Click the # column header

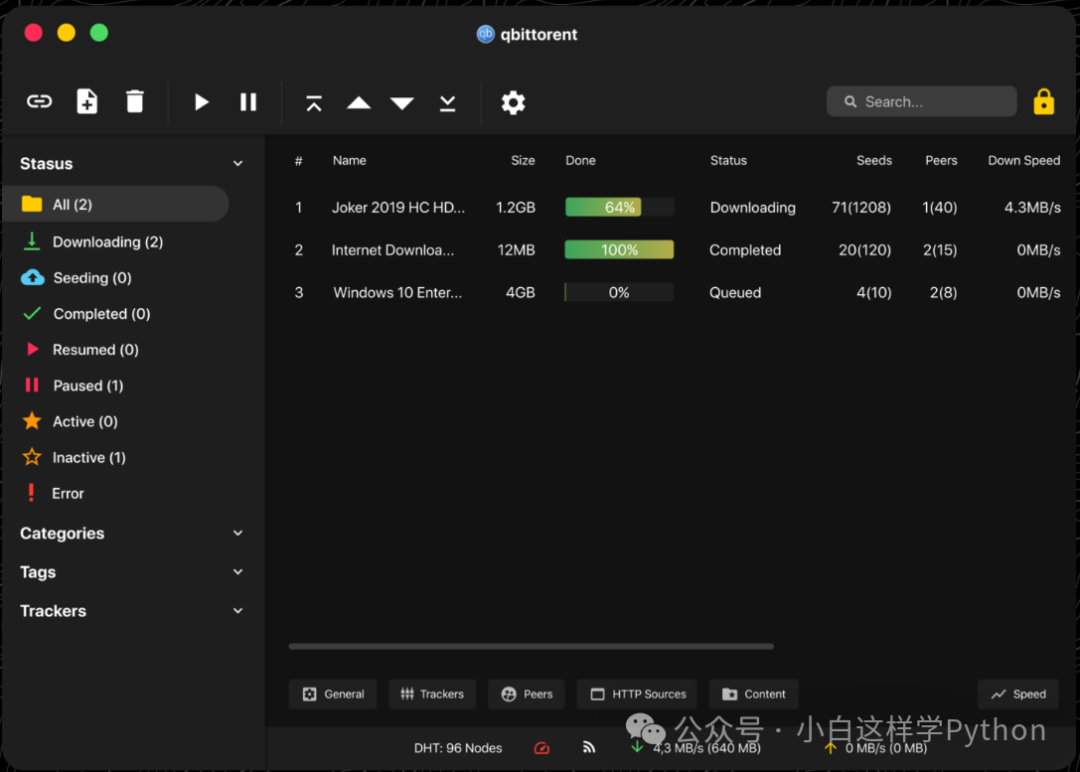[x=298, y=161]
